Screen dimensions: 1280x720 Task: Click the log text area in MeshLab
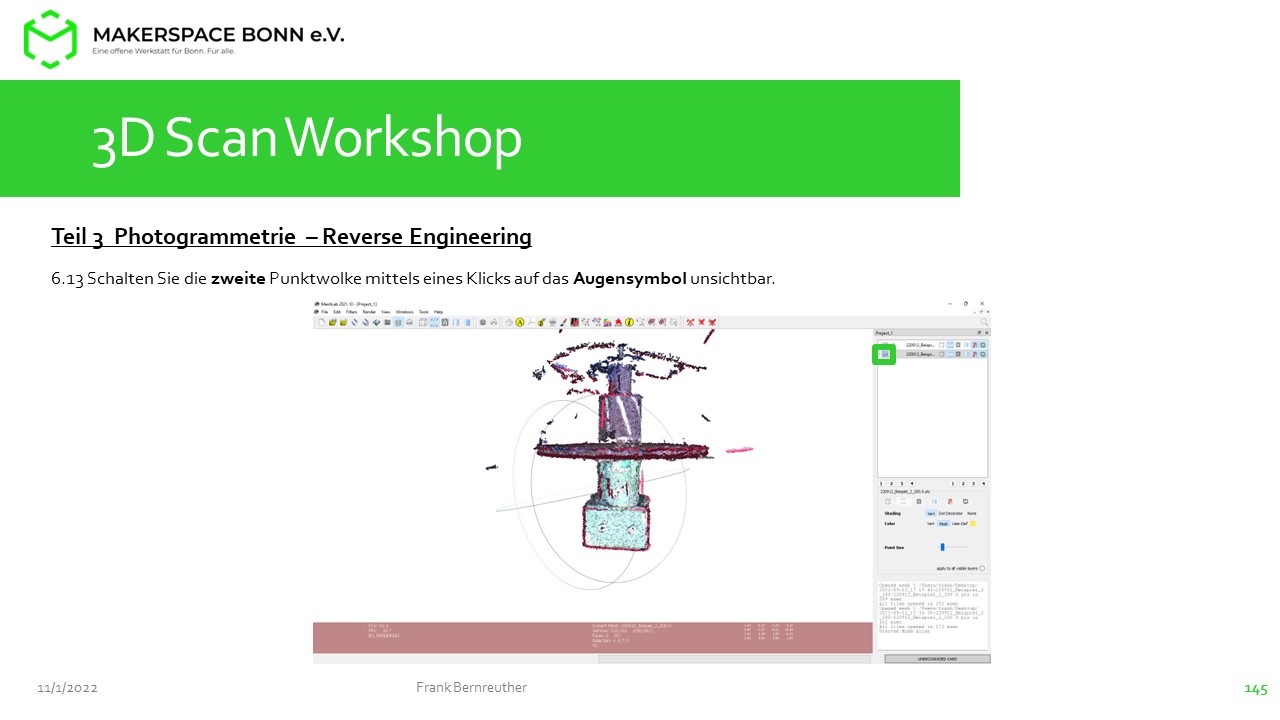[932, 615]
